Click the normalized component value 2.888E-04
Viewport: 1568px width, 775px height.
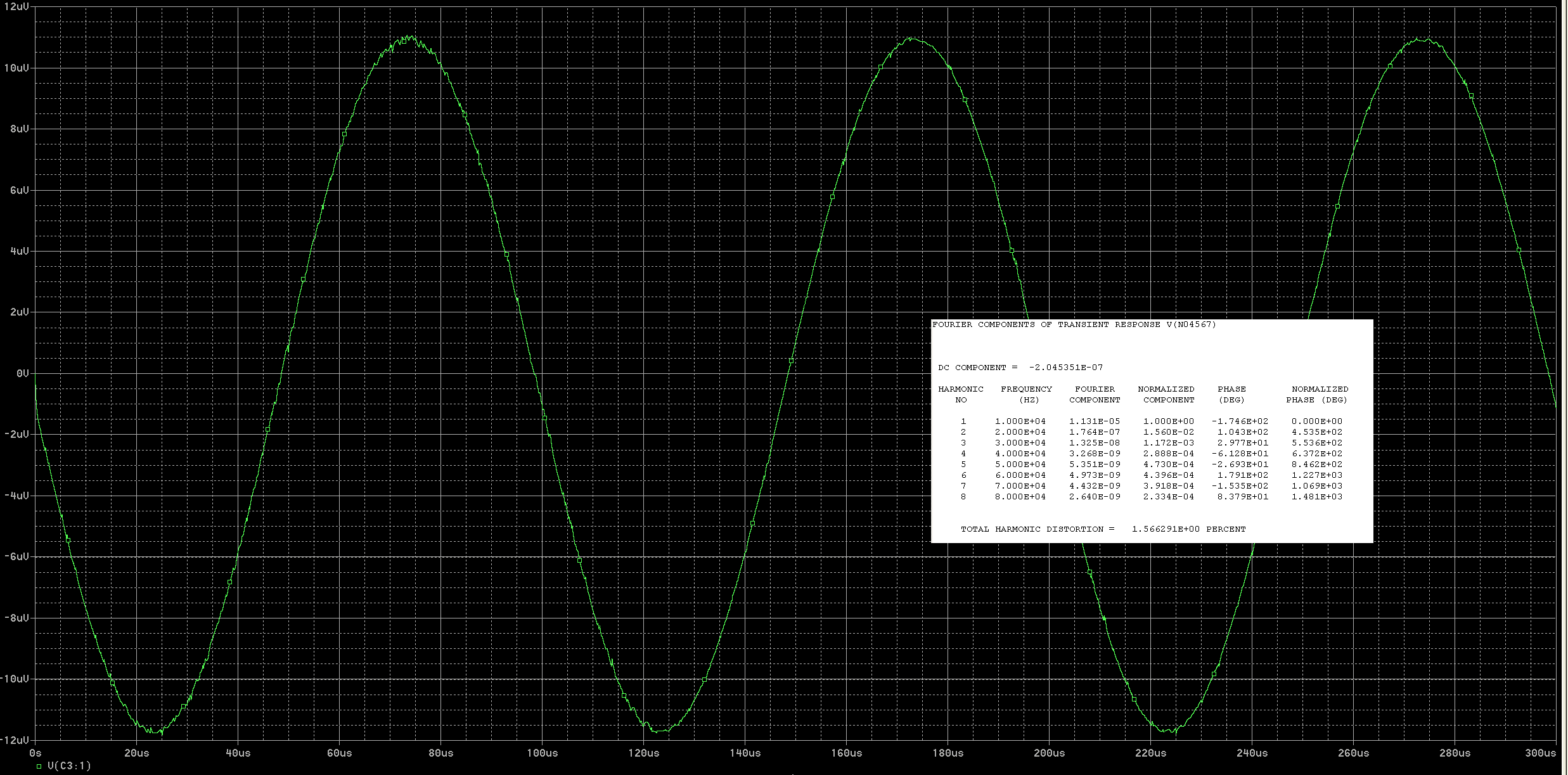click(1169, 454)
